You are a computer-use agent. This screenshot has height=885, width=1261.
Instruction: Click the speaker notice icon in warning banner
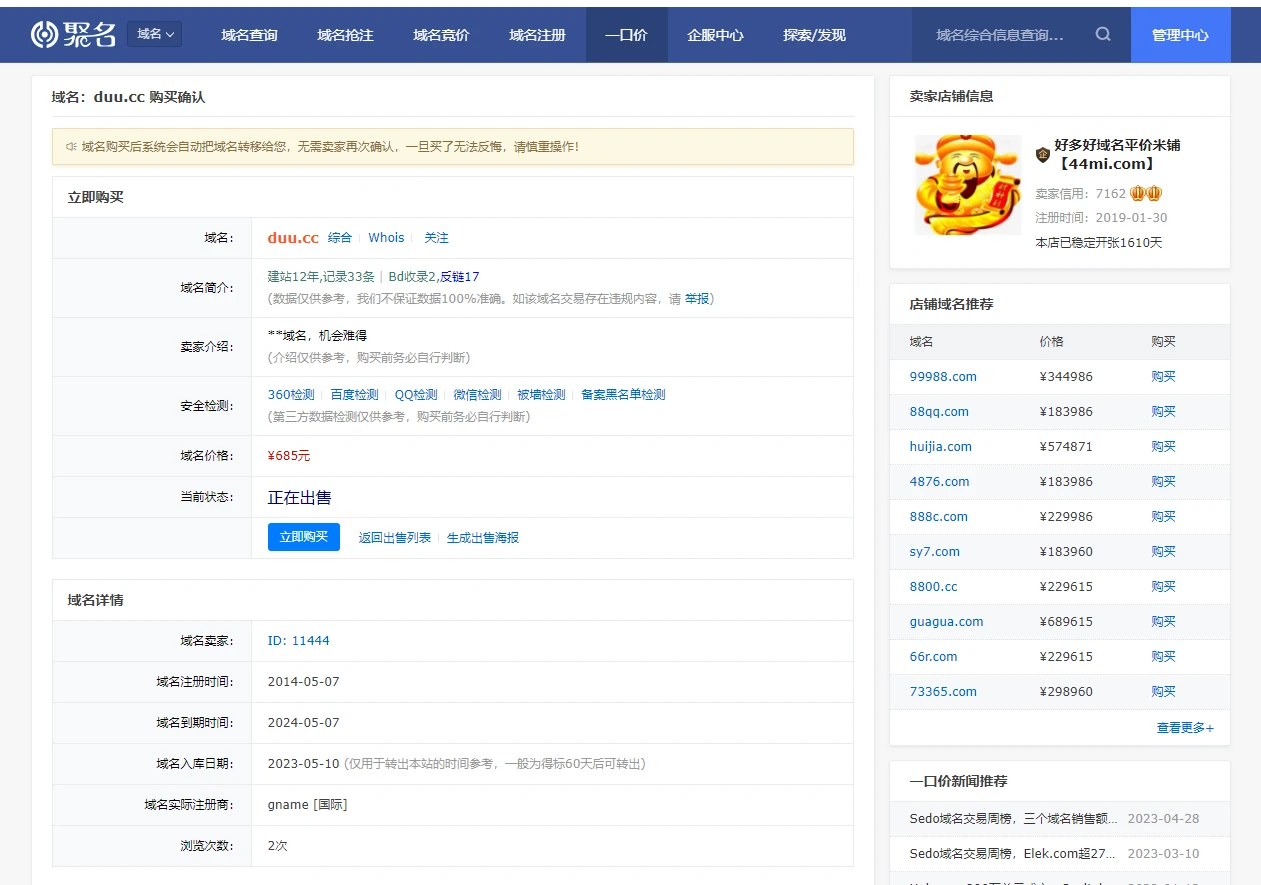[x=71, y=146]
